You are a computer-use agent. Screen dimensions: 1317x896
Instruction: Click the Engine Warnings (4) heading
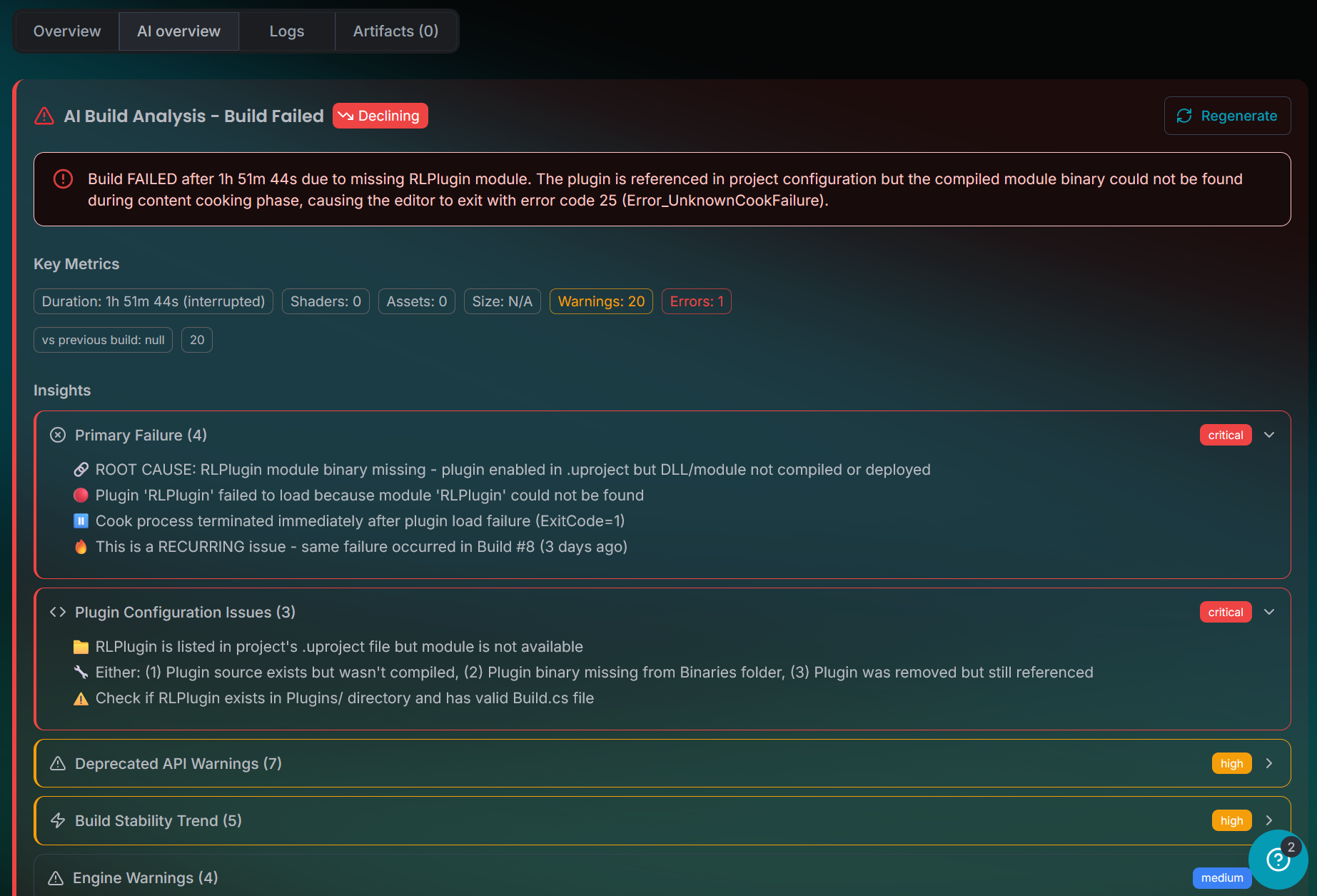[146, 877]
